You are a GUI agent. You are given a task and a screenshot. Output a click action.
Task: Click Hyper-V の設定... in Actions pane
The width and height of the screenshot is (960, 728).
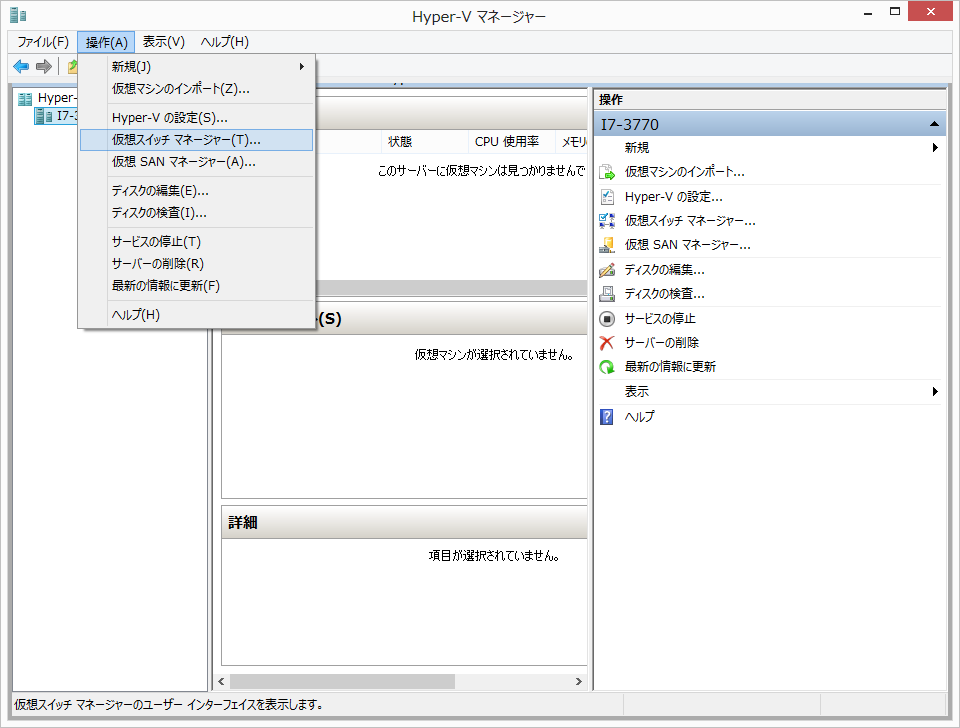coord(673,197)
